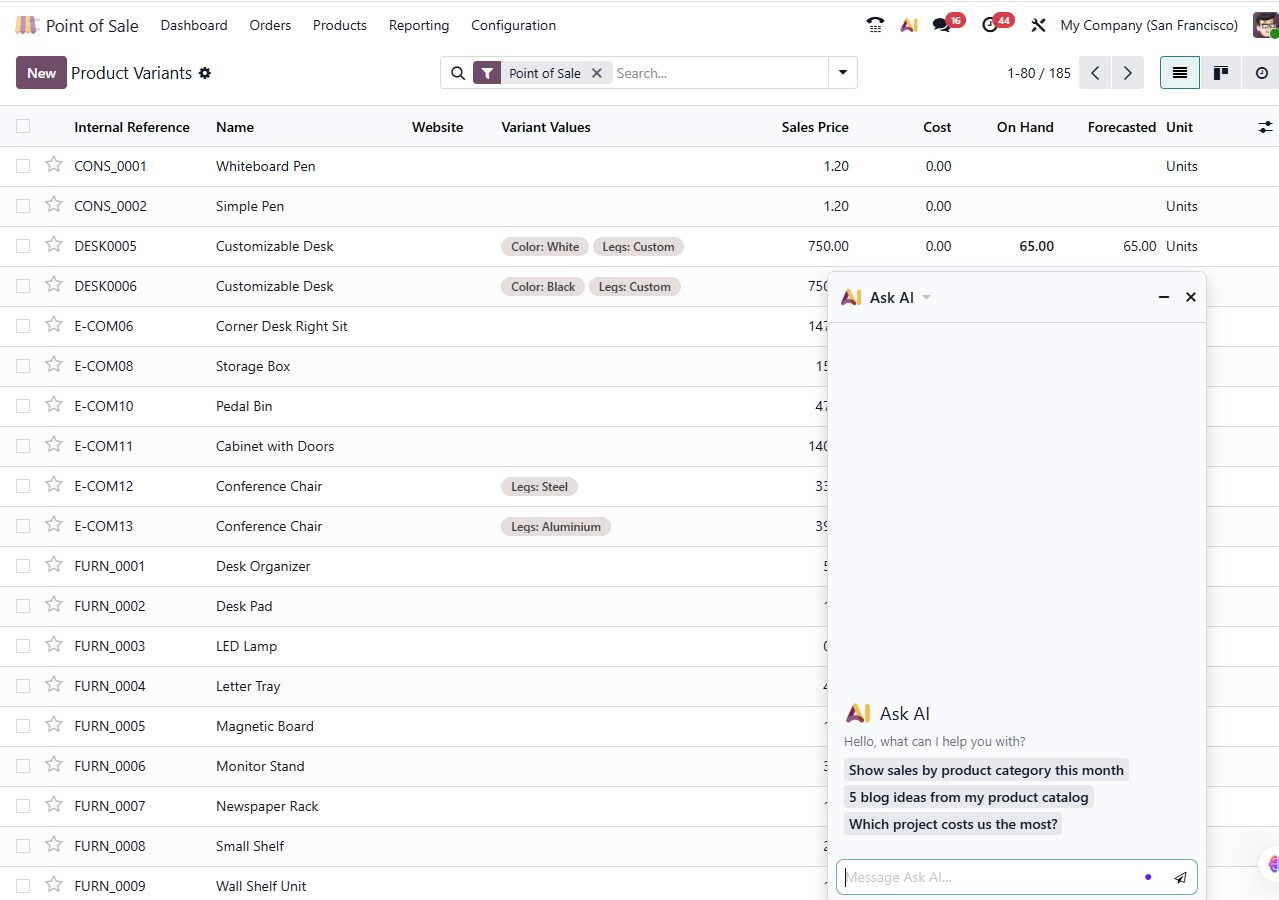Expand the search options dropdown arrow
Image resolution: width=1279 pixels, height=900 pixels.
coord(843,73)
